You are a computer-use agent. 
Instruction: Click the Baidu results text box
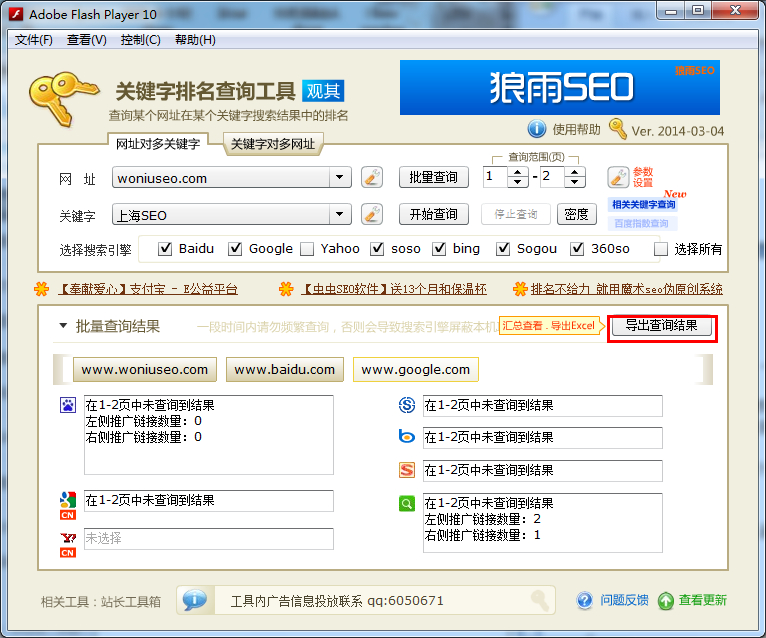(x=209, y=435)
